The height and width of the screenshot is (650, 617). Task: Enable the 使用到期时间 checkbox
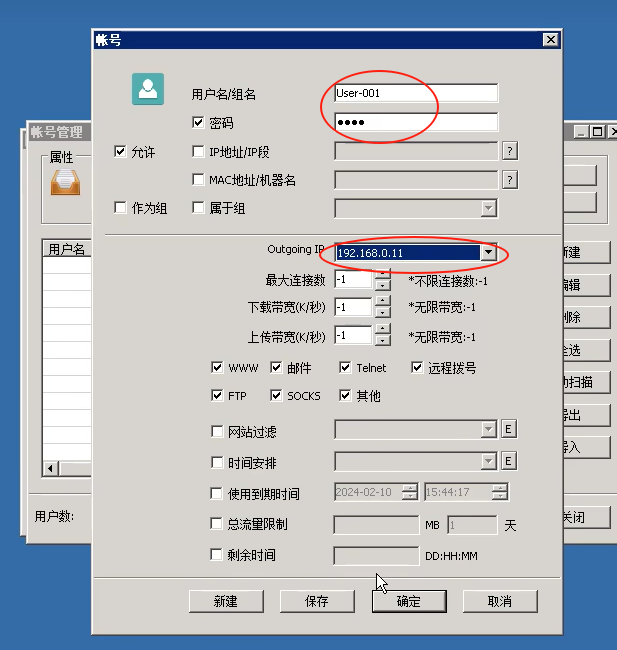coord(216,493)
